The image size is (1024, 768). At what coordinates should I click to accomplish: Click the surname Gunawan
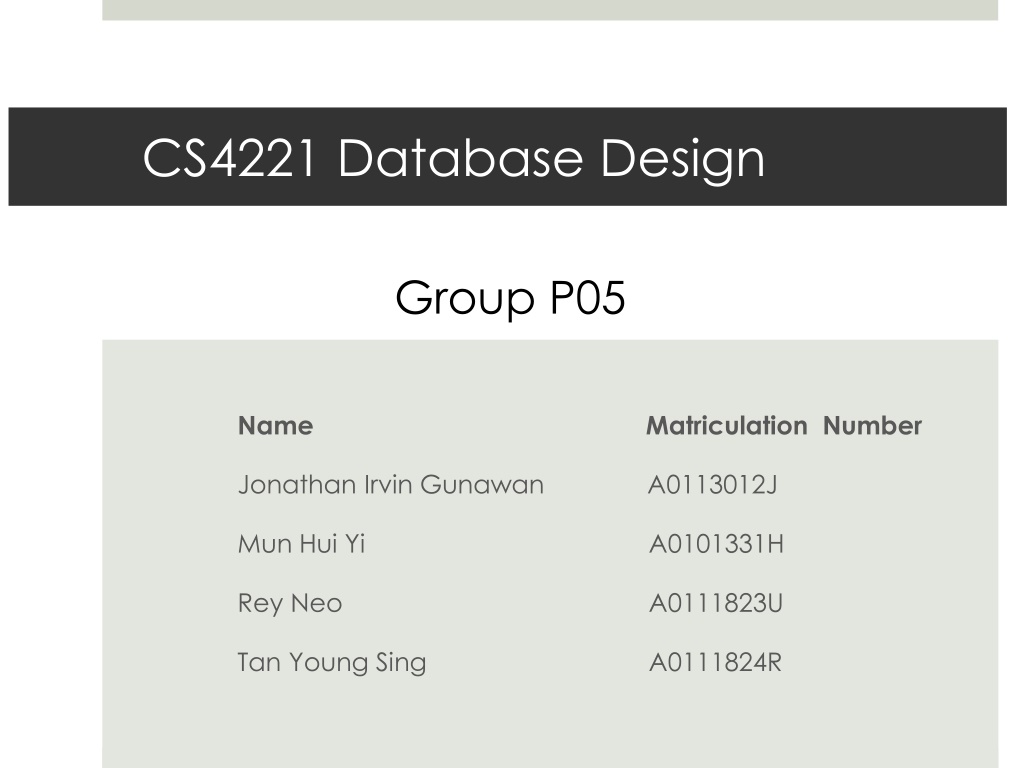(x=482, y=485)
